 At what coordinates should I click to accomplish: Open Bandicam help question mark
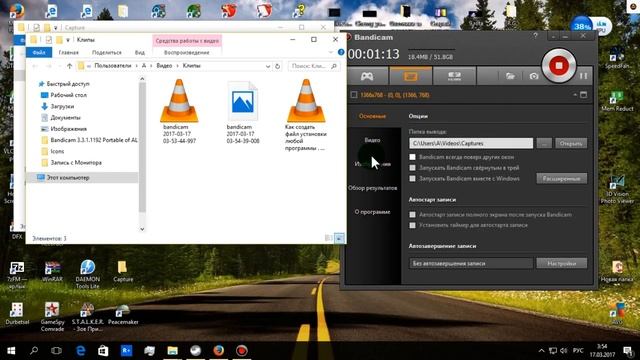(535, 36)
